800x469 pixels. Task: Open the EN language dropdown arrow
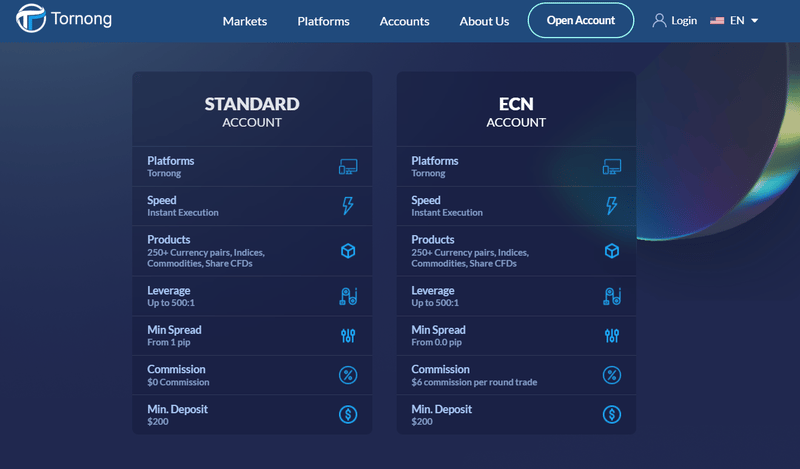click(755, 21)
